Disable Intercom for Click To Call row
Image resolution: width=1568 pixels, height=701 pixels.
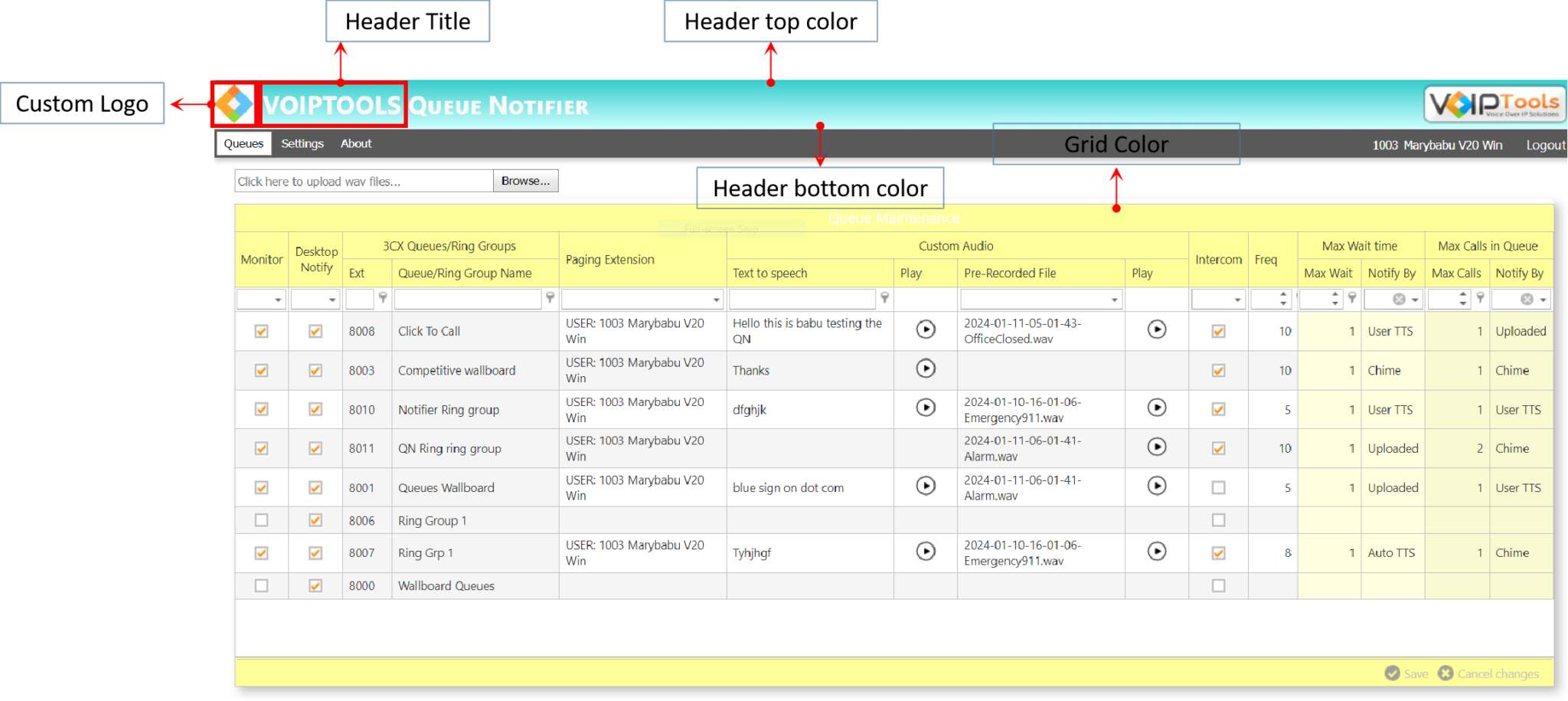1218,330
